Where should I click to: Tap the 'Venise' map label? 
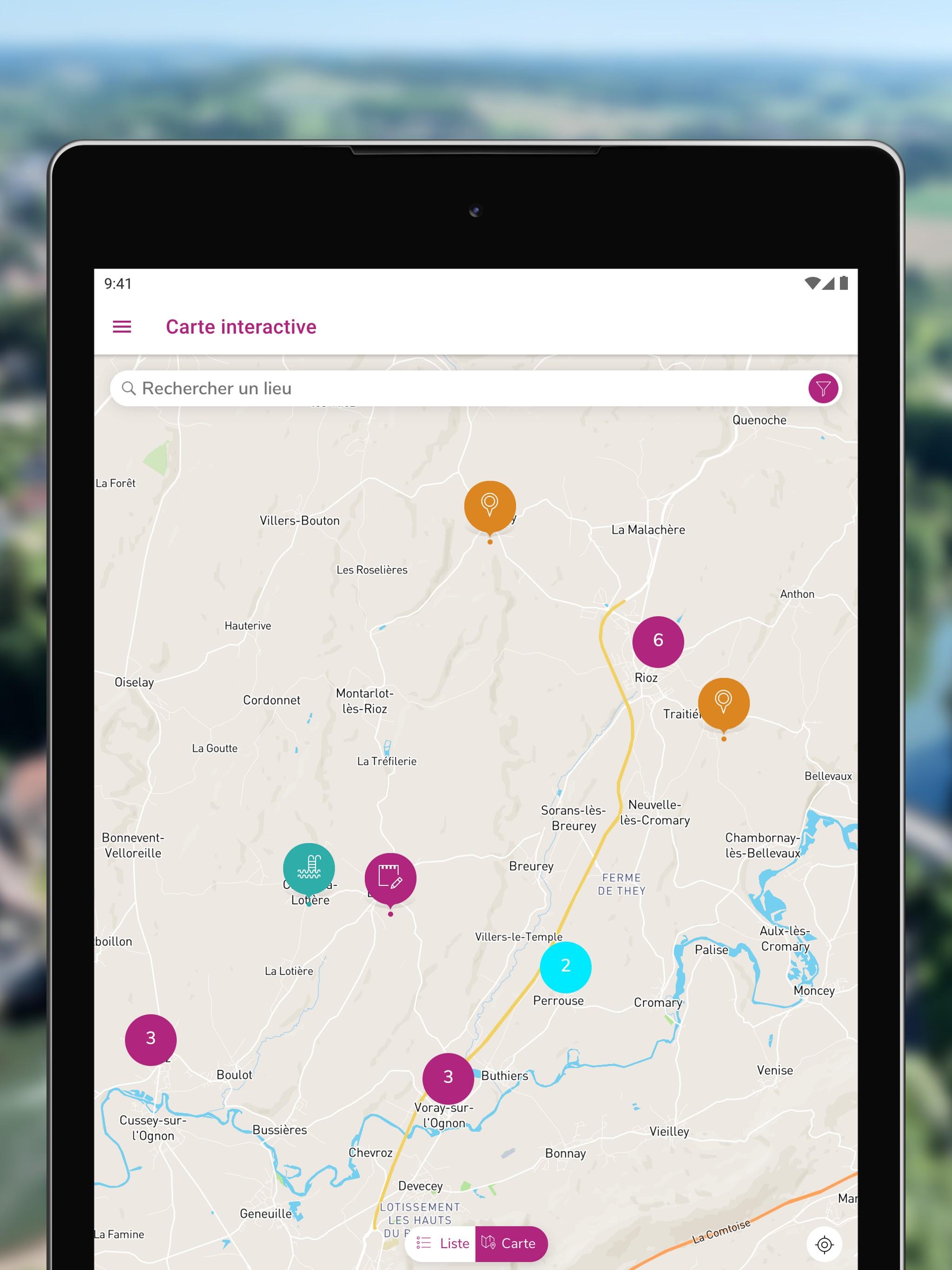(x=774, y=1070)
